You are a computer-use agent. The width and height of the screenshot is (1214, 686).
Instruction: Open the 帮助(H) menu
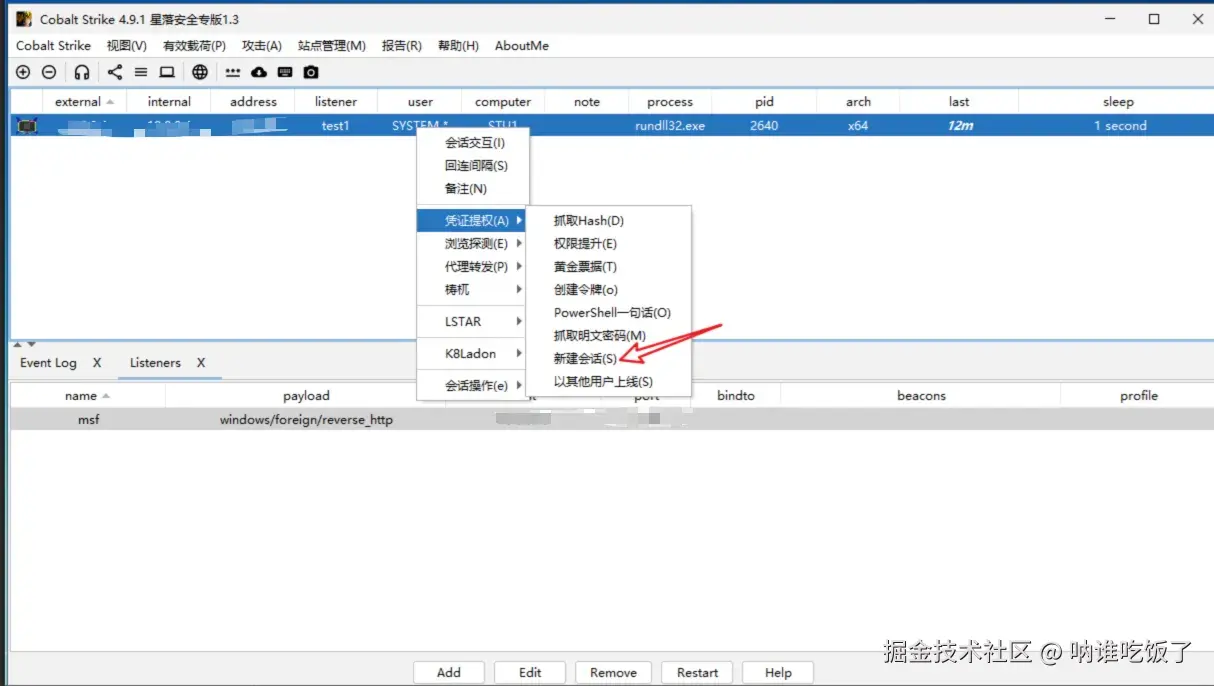[458, 46]
